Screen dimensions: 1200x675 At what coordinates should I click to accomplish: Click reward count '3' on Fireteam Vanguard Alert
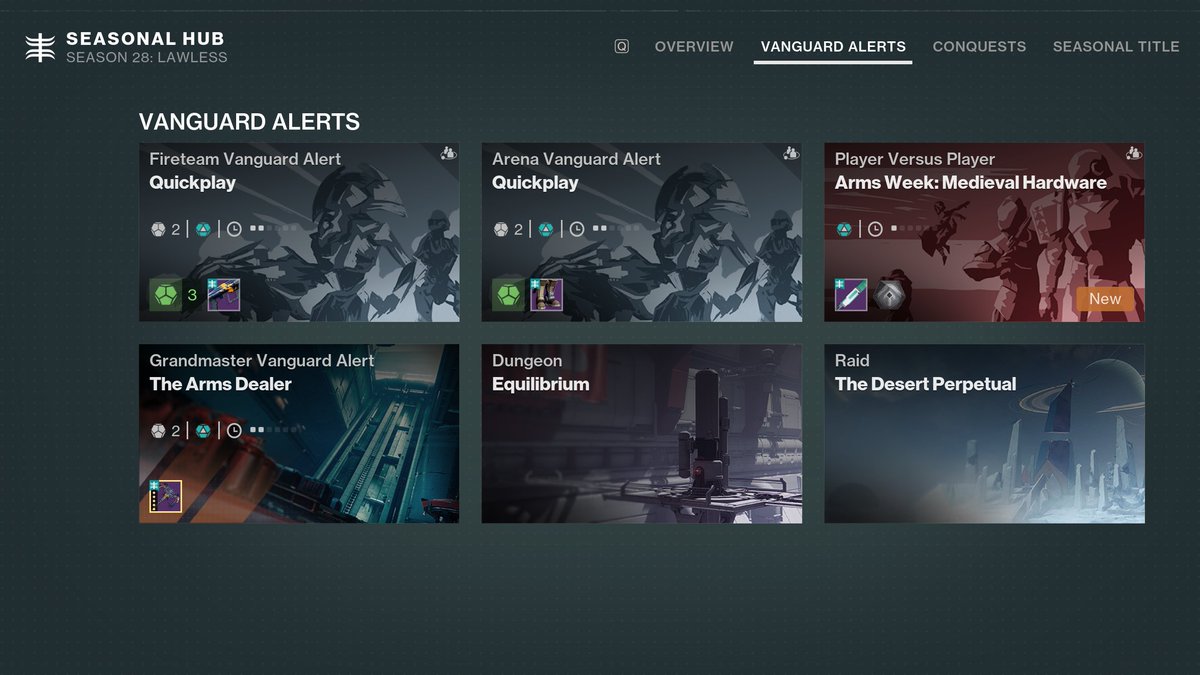point(192,295)
